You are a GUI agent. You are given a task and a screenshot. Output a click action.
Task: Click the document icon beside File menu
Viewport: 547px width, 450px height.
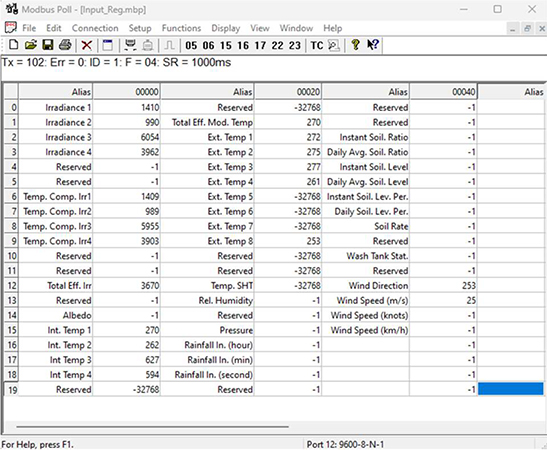[10, 28]
